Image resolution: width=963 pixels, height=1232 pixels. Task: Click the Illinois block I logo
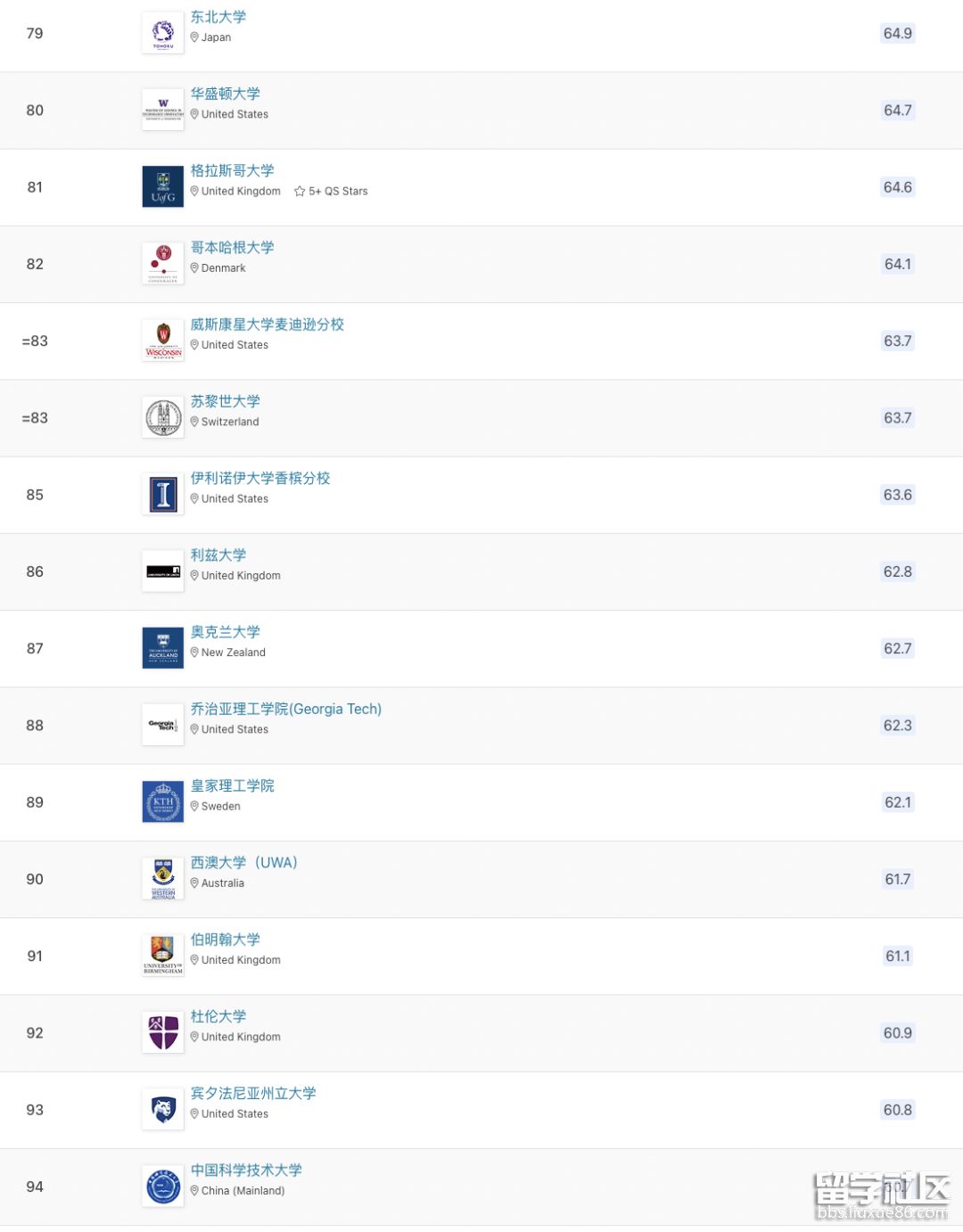pos(163,494)
